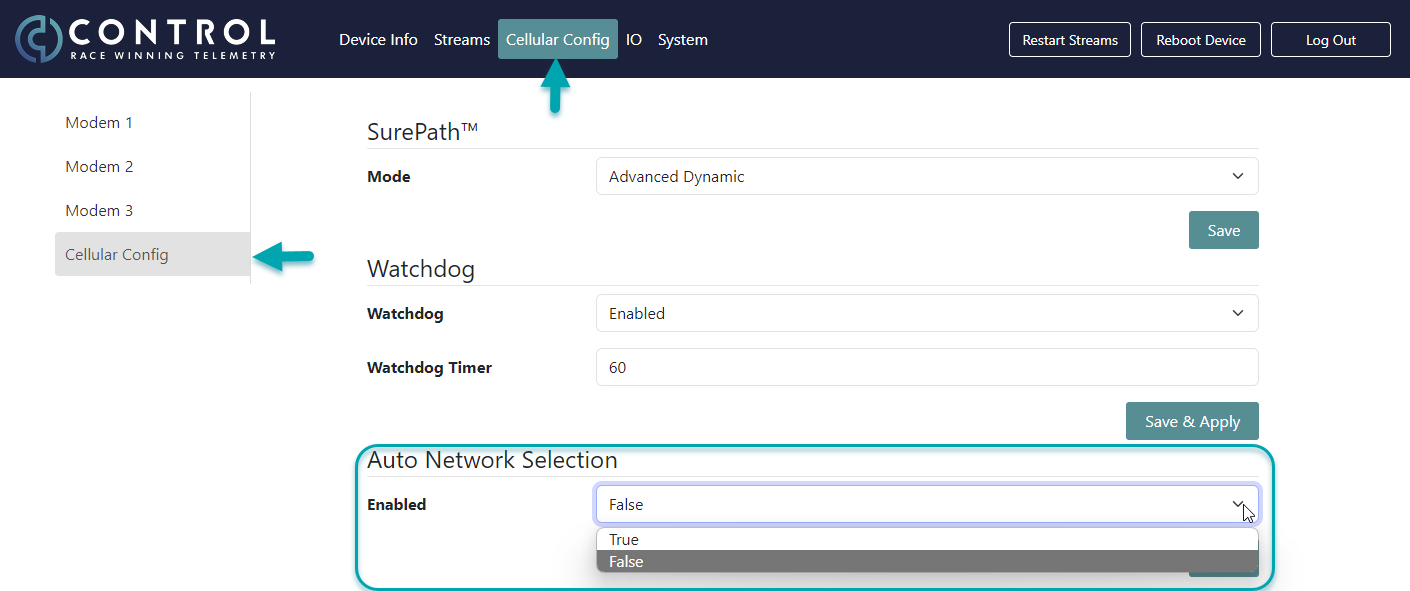
Task: Save the SurePath mode setting
Action: pyautogui.click(x=1223, y=230)
